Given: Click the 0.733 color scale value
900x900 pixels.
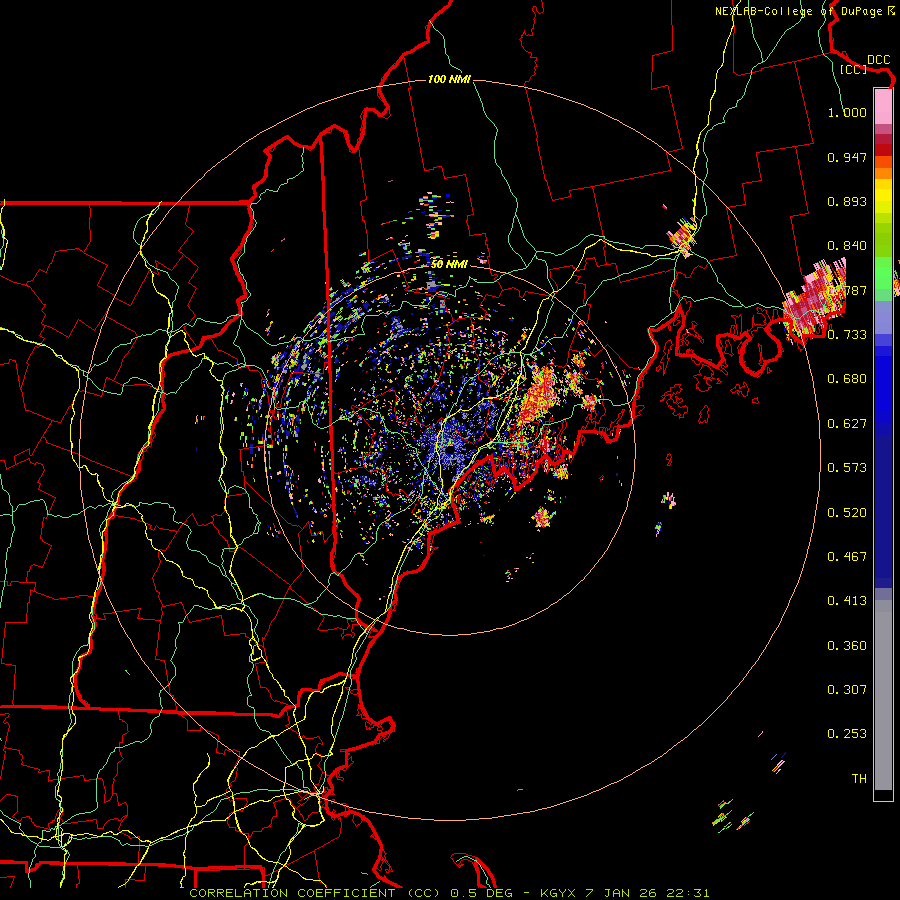Looking at the screenshot, I should (x=847, y=335).
